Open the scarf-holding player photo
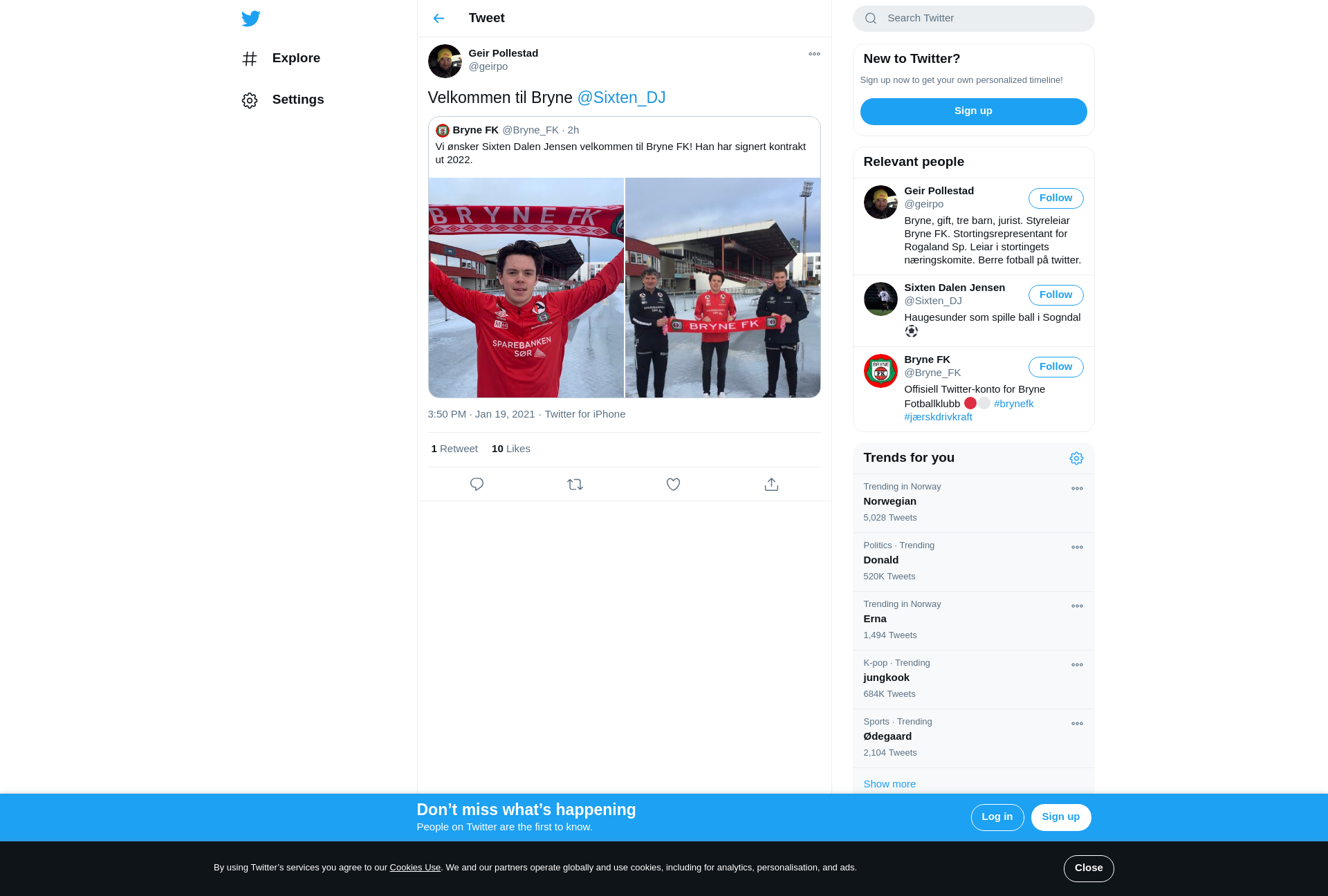Screen dimensions: 1328x896 (x=526, y=288)
